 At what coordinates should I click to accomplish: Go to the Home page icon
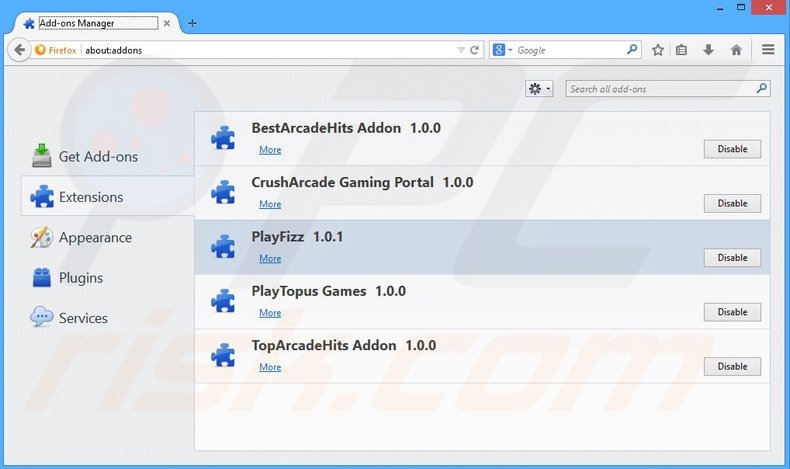(736, 50)
